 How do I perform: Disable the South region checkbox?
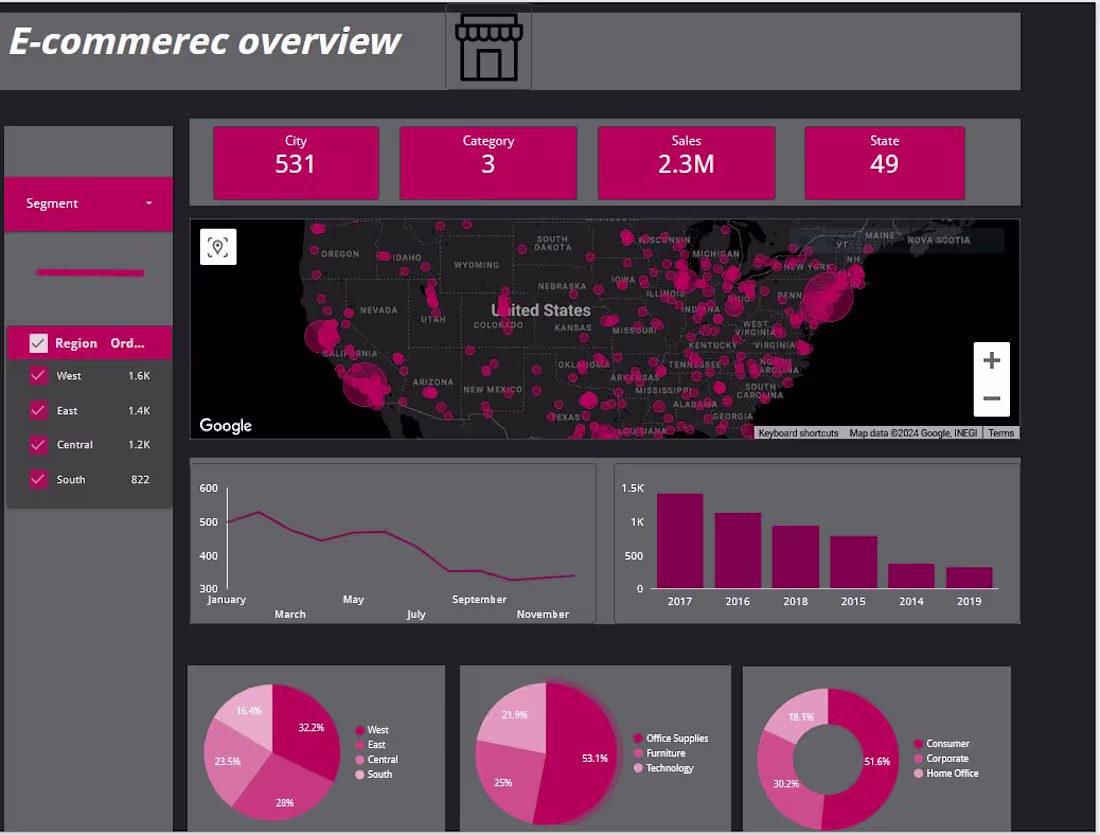[40, 479]
